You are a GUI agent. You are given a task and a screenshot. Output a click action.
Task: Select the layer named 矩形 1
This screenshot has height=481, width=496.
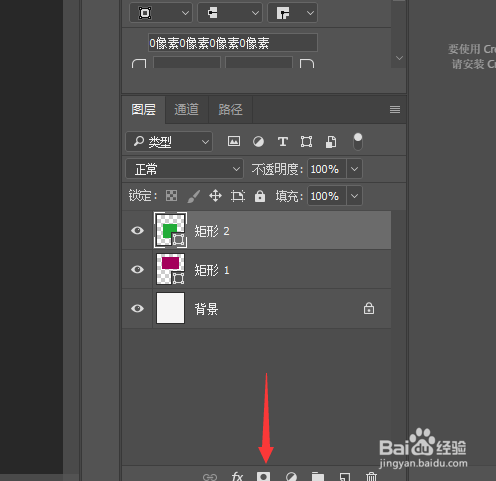257,269
